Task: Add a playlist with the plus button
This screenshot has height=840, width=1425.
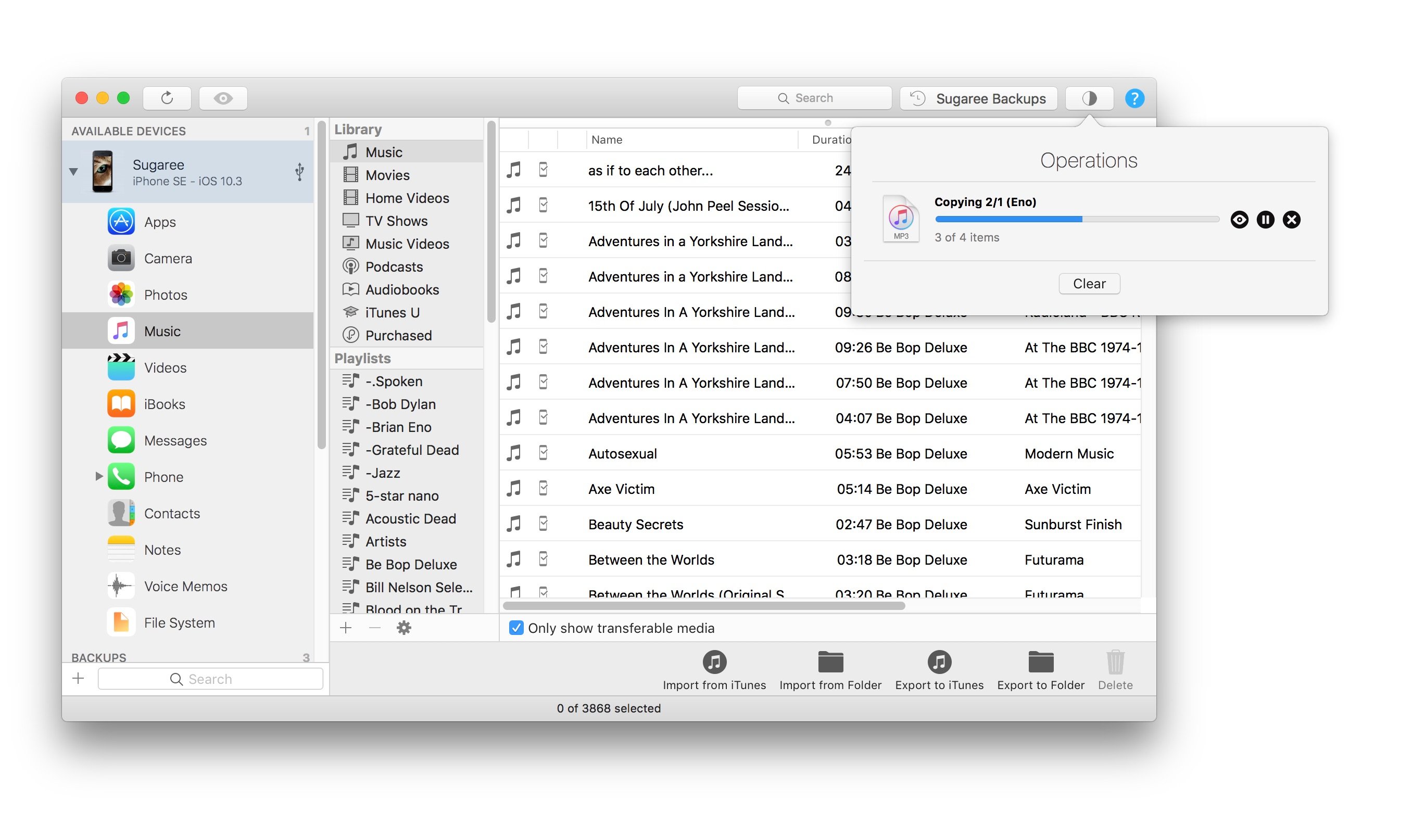Action: [x=346, y=627]
